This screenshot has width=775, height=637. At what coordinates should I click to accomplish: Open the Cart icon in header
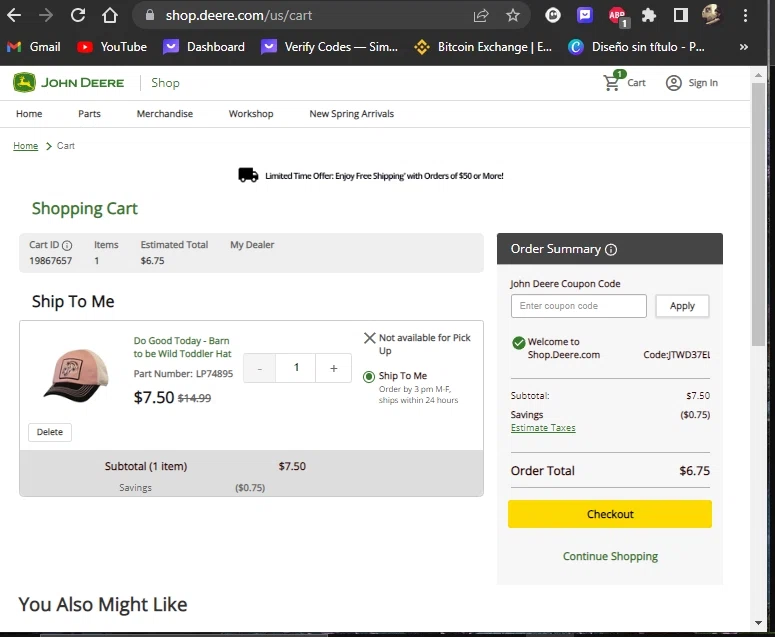(x=624, y=82)
